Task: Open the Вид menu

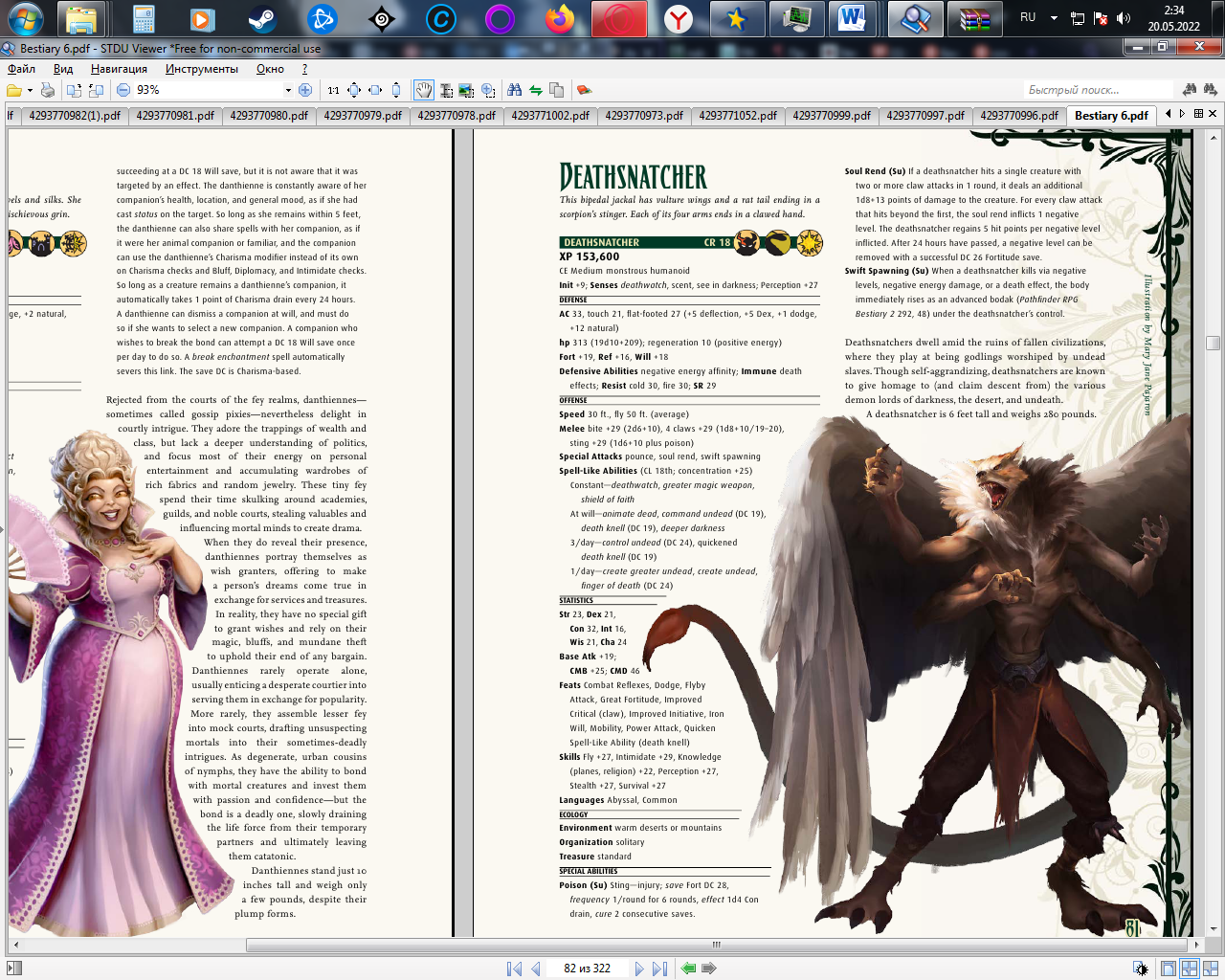Action: pos(63,69)
